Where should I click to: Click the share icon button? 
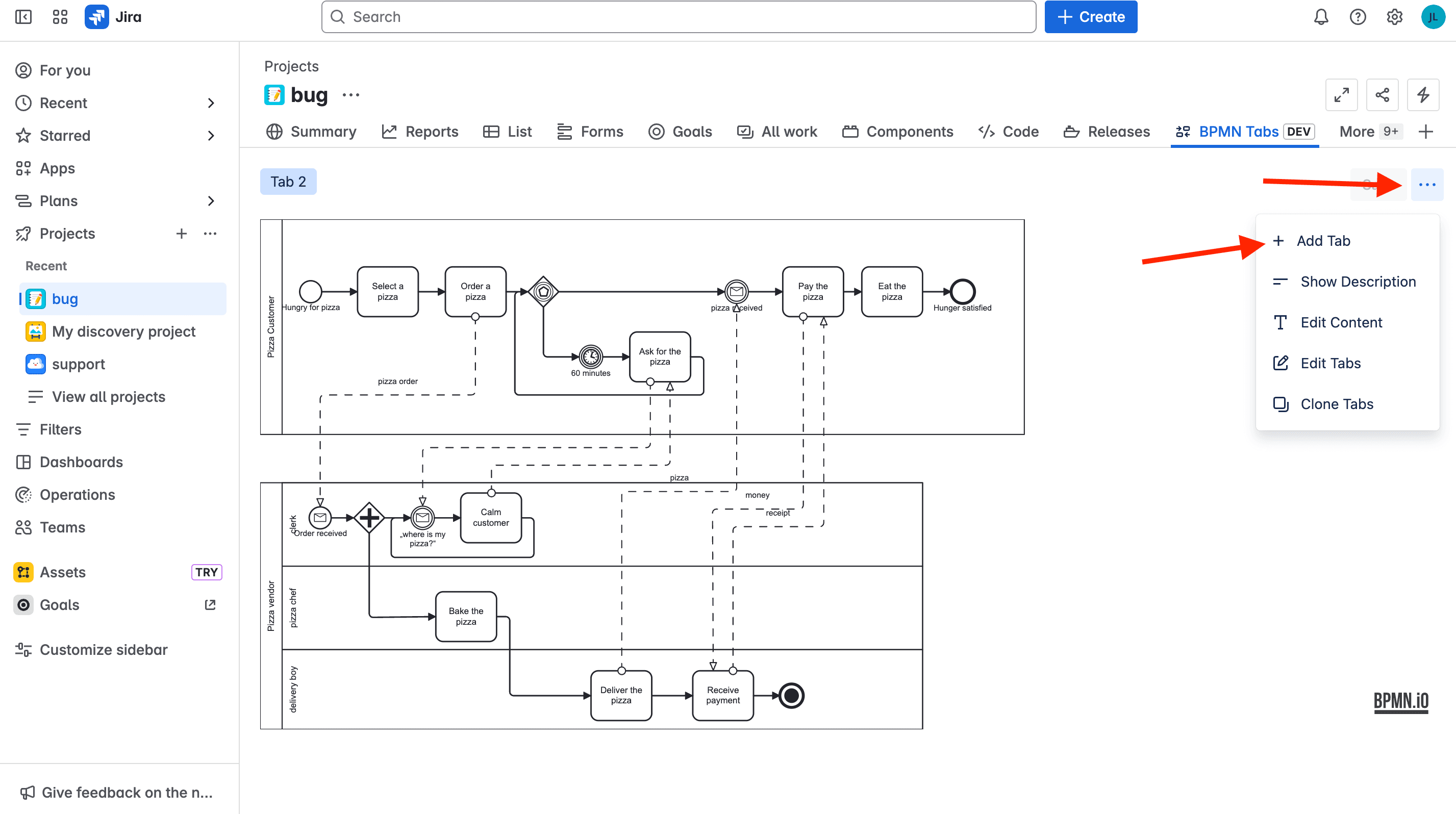(1382, 95)
